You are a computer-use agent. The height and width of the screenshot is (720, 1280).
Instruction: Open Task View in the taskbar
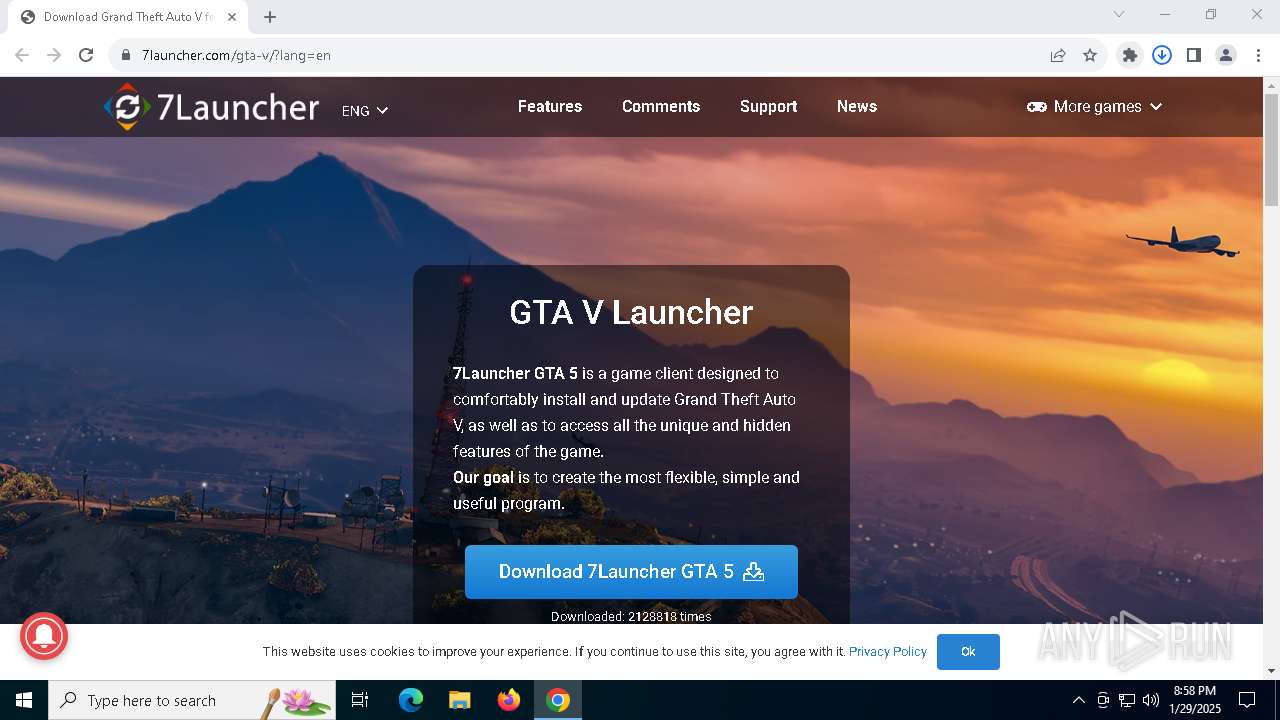click(x=360, y=700)
